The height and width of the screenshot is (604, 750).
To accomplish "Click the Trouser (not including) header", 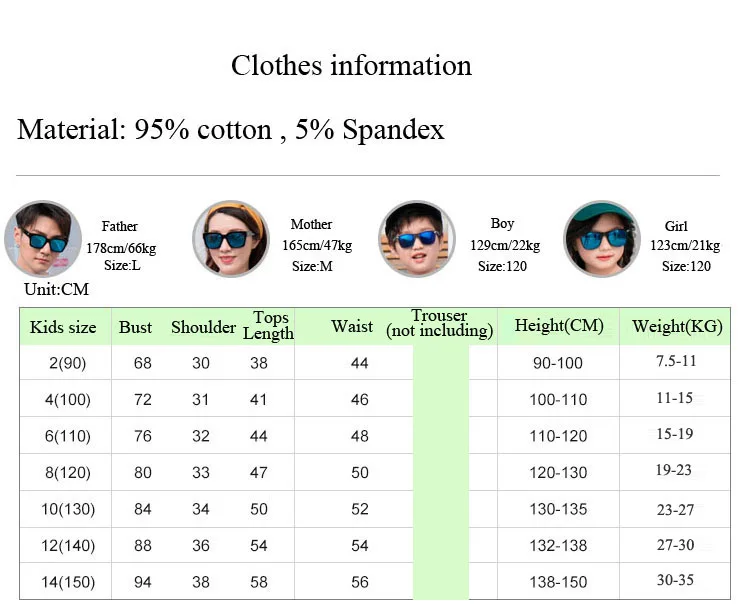I will tap(440, 324).
